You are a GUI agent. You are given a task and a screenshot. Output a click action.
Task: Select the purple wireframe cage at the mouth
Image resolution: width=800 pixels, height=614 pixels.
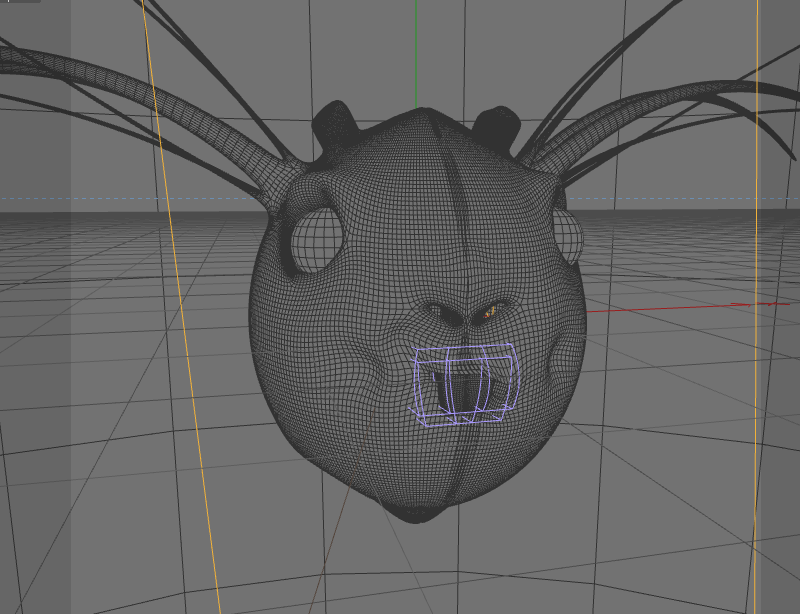pos(464,385)
